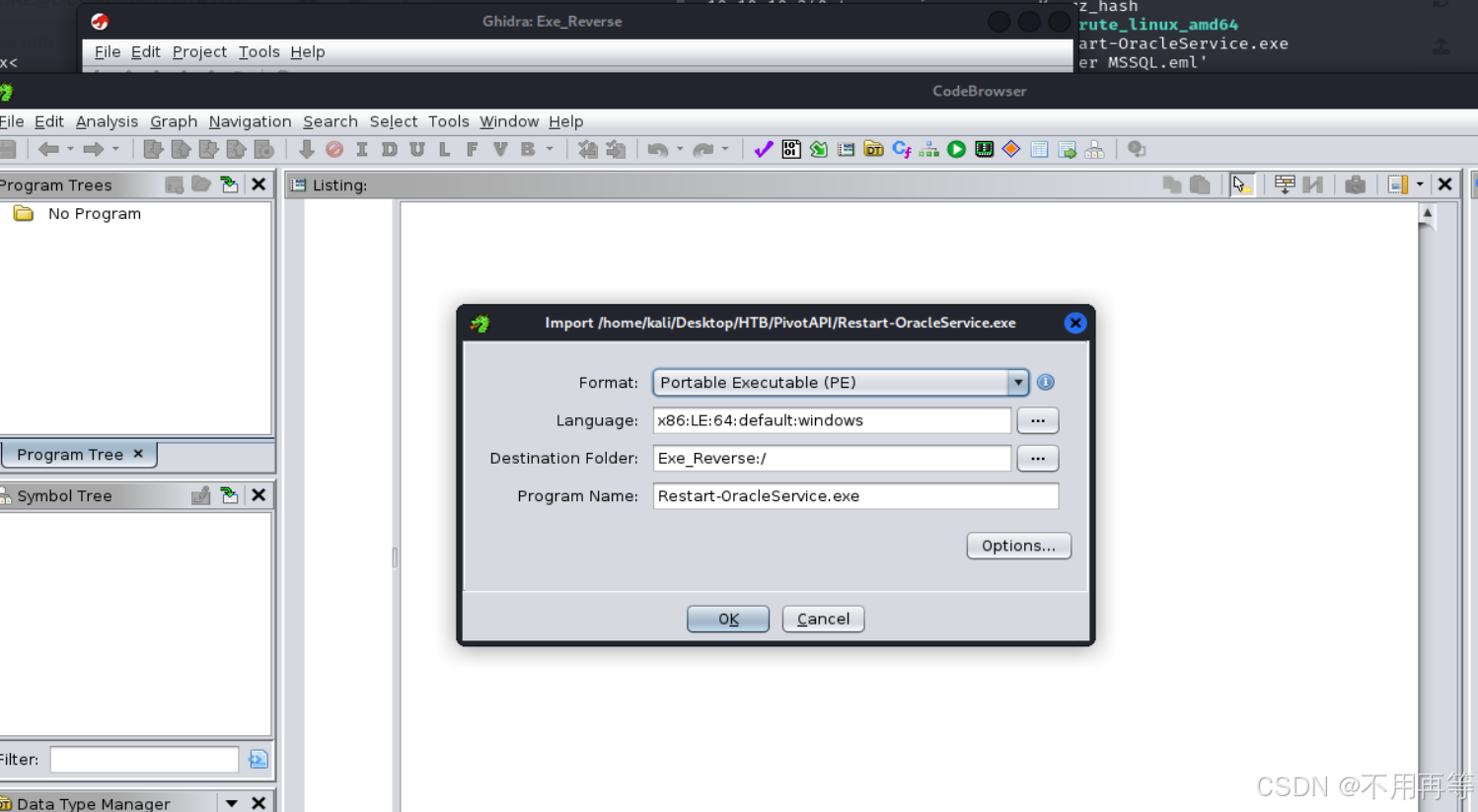This screenshot has width=1478, height=812.
Task: Open the Navigation menu in CodeBrowser
Action: pos(250,121)
